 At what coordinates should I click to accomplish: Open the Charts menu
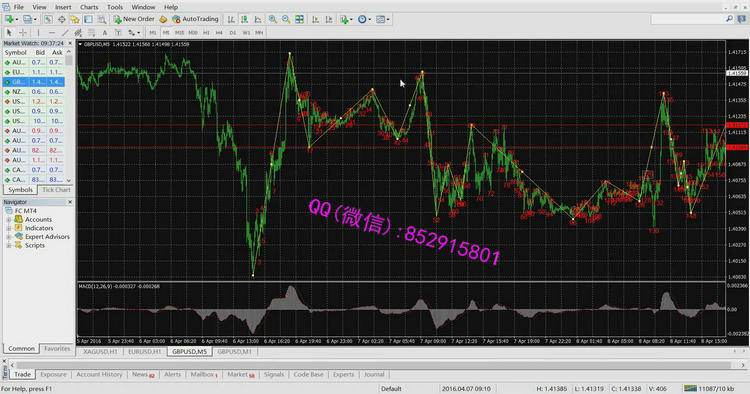tap(89, 7)
